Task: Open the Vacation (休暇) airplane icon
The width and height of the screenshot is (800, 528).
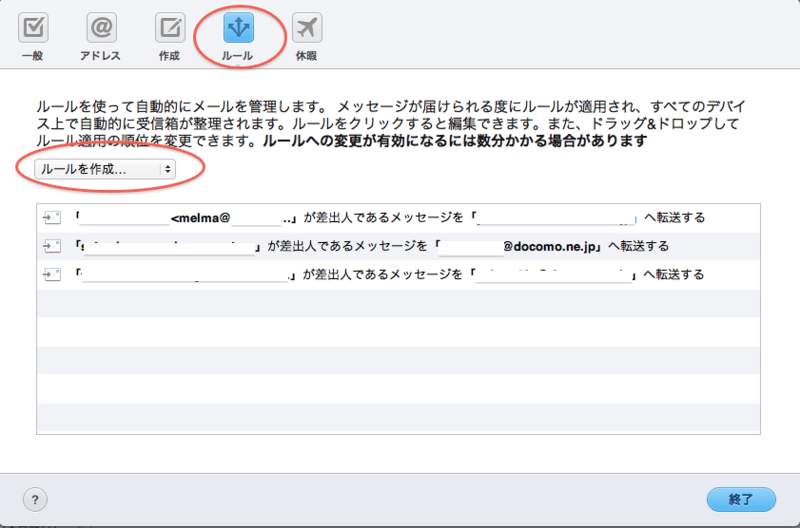Action: [x=306, y=27]
